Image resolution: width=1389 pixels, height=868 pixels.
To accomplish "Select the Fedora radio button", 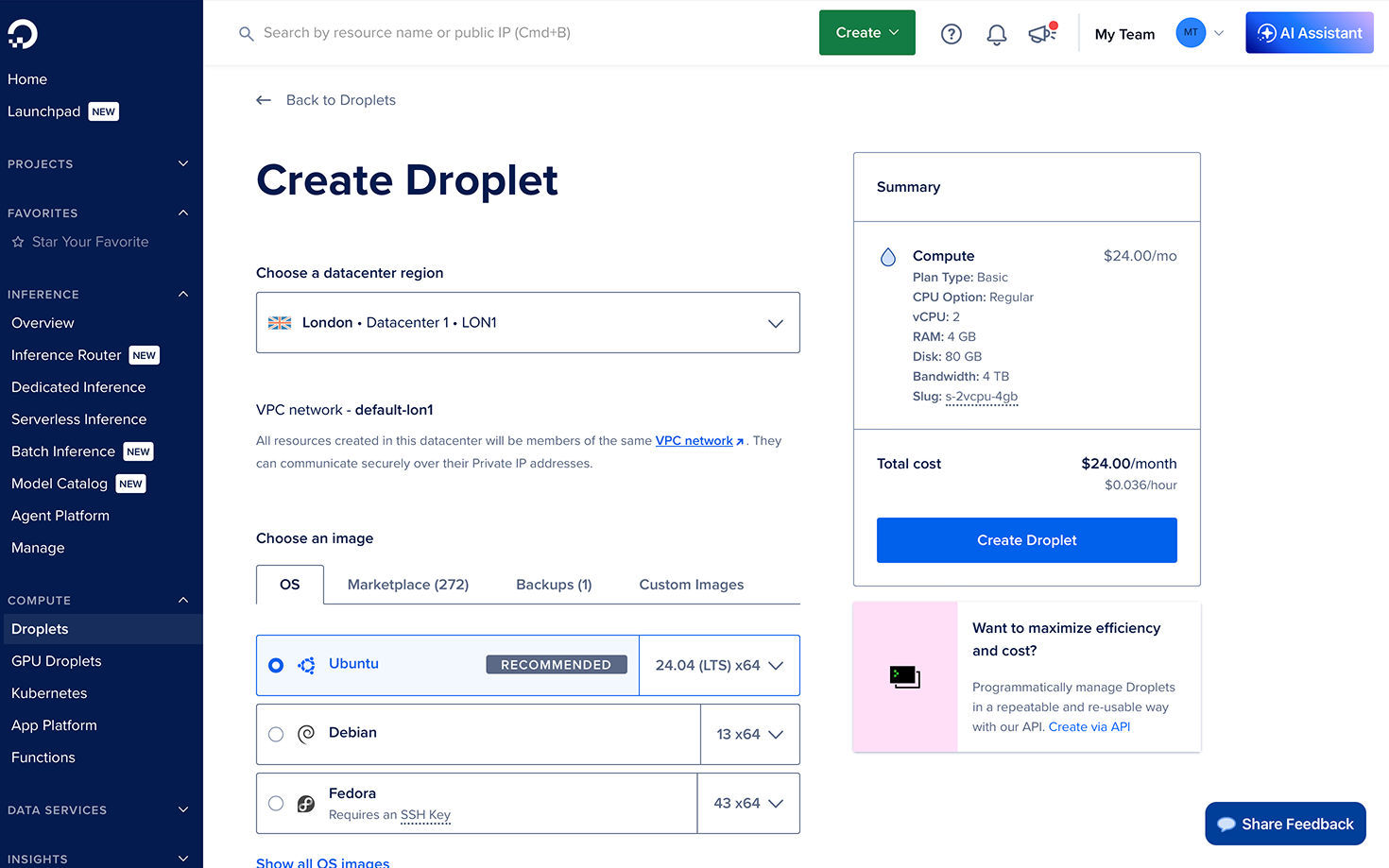I will (276, 804).
